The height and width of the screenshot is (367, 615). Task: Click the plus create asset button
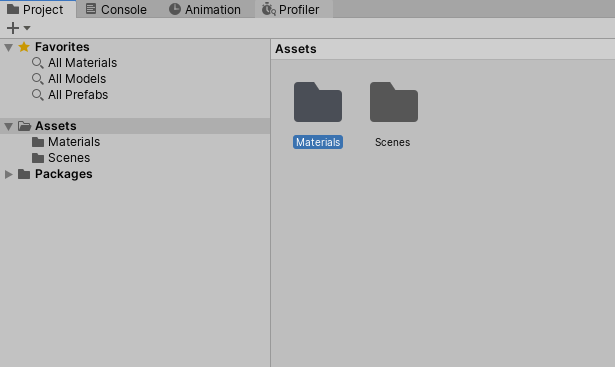(13, 28)
